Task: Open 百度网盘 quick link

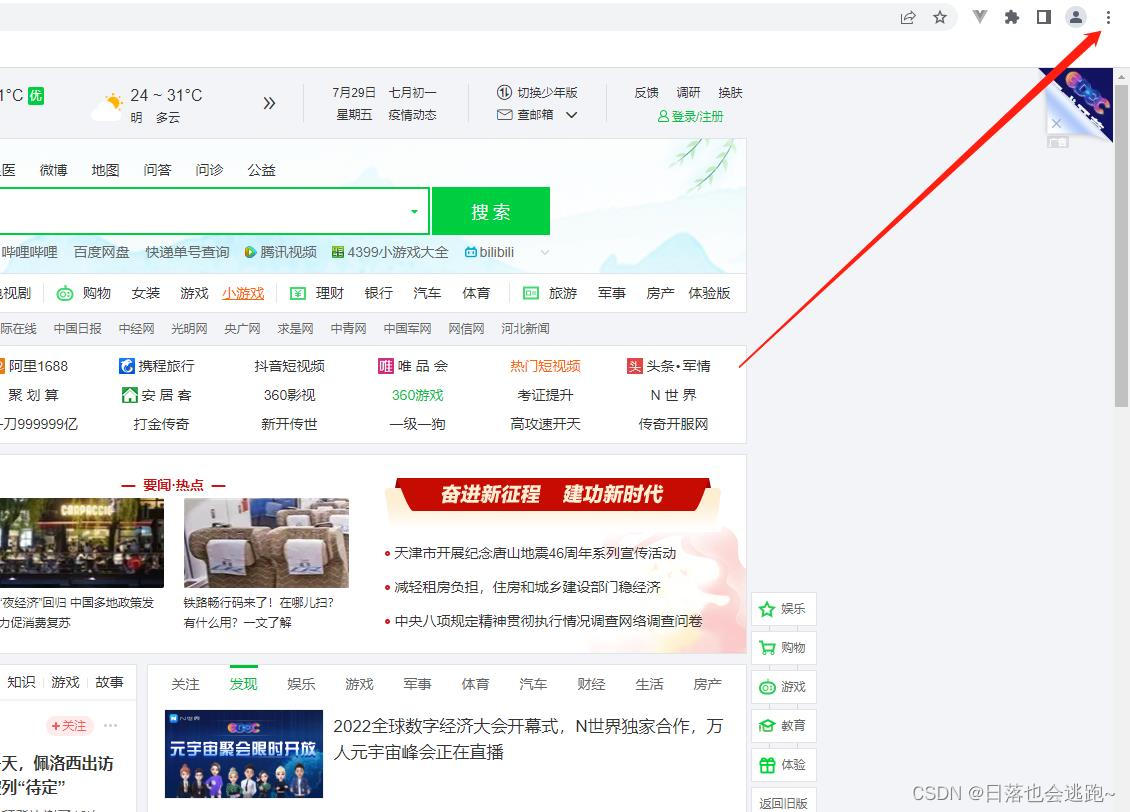Action: (102, 252)
